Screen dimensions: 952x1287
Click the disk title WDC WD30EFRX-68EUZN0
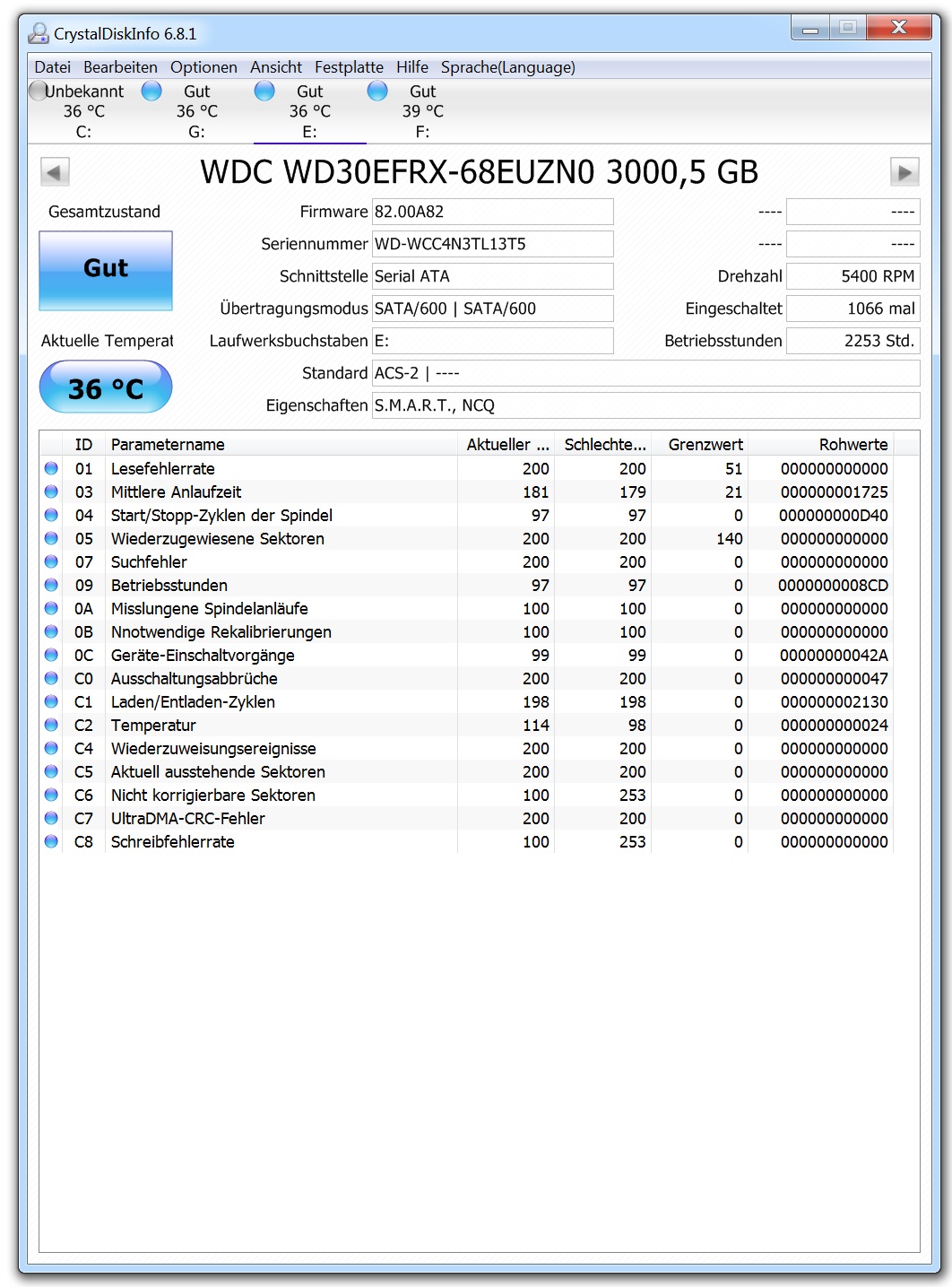pos(480,172)
